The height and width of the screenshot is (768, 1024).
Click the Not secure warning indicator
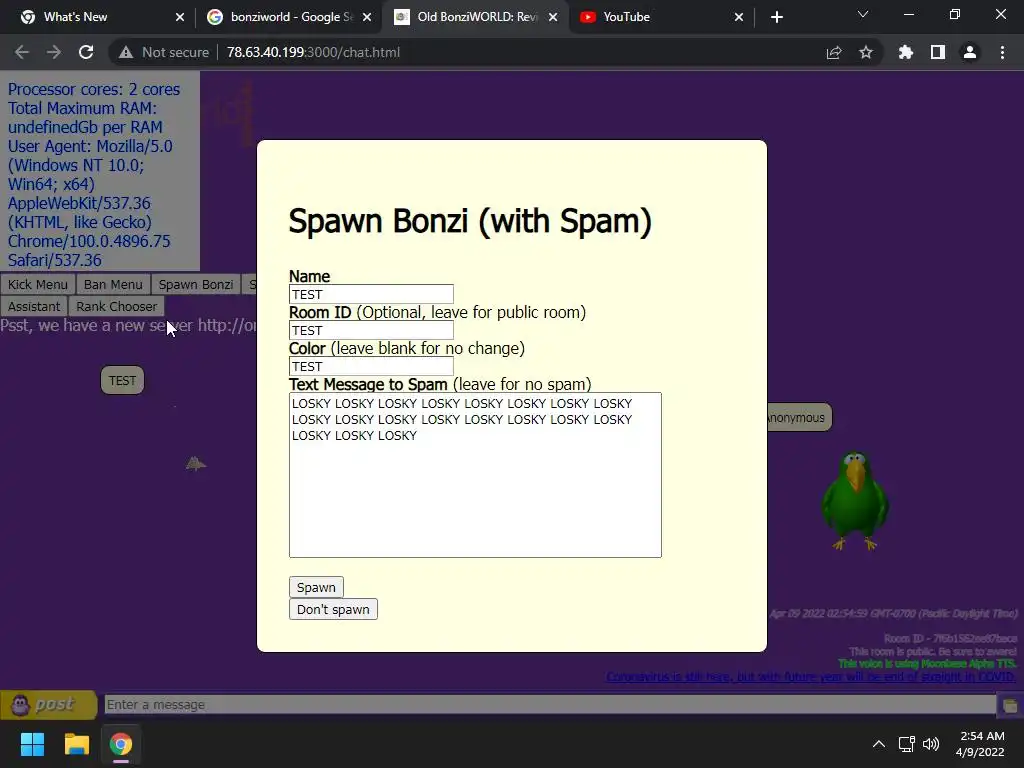pos(164,52)
